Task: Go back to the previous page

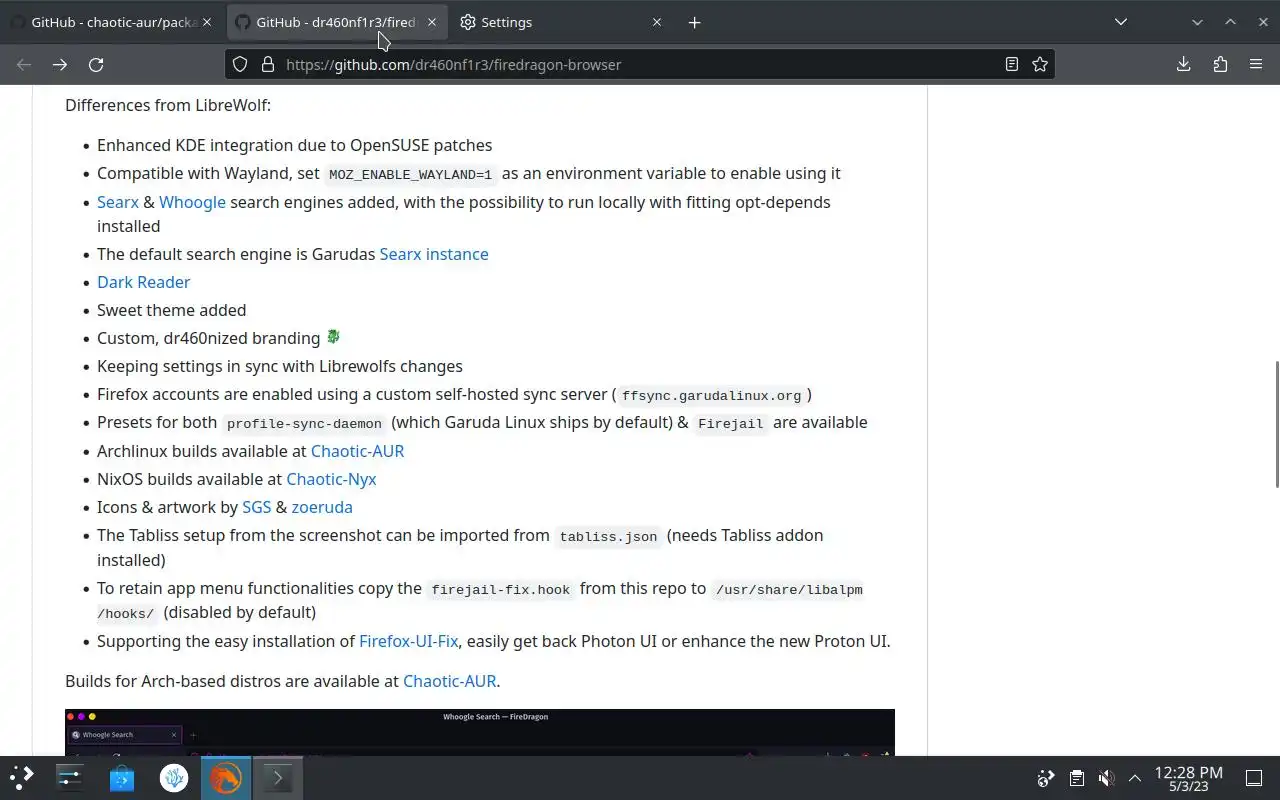Action: (x=24, y=64)
